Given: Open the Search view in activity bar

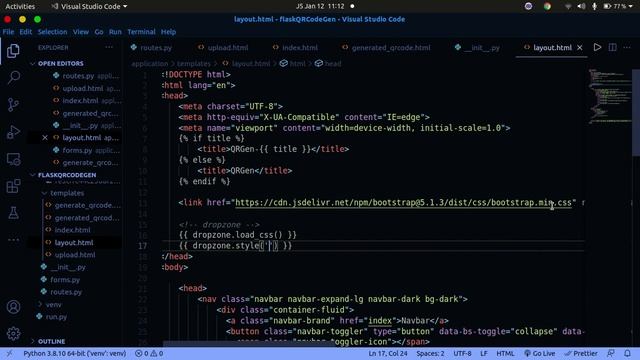Looking at the screenshot, I should [x=13, y=78].
